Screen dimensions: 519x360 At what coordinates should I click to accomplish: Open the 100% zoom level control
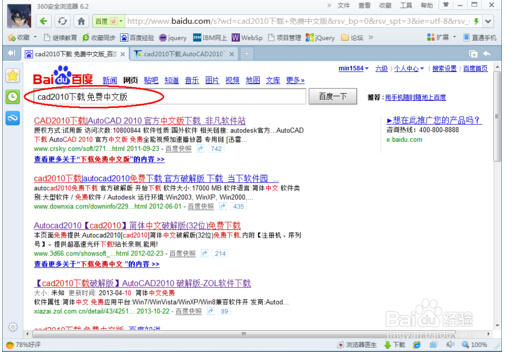coord(474,345)
